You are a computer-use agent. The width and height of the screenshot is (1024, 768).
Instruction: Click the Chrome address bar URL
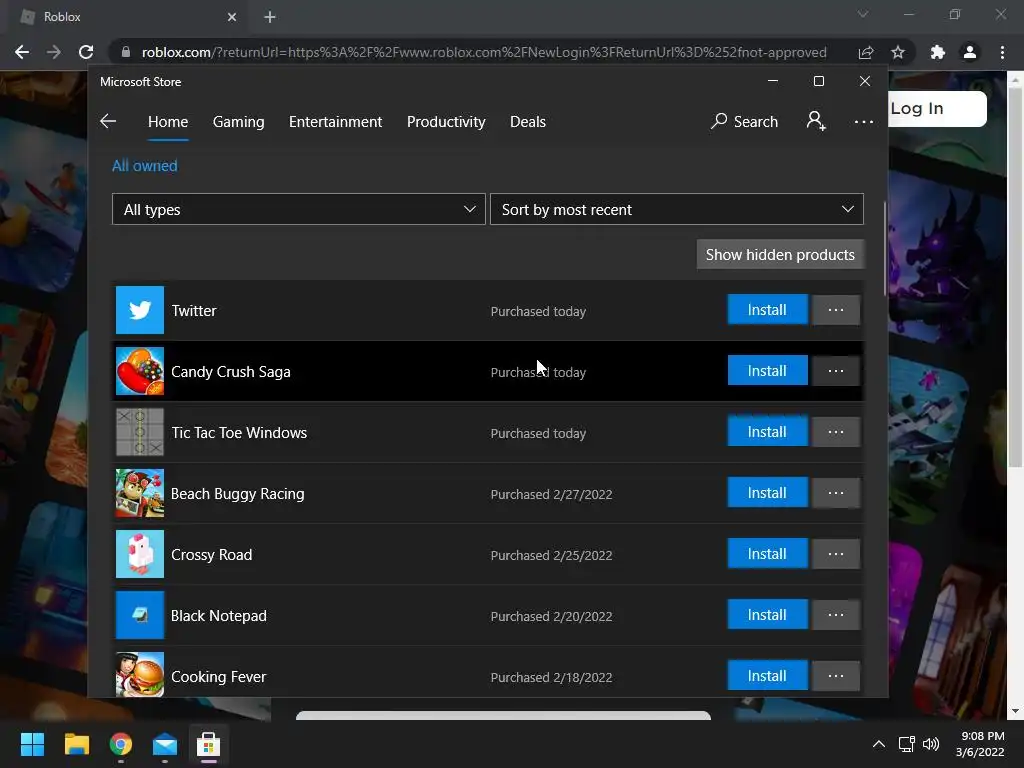pos(484,52)
